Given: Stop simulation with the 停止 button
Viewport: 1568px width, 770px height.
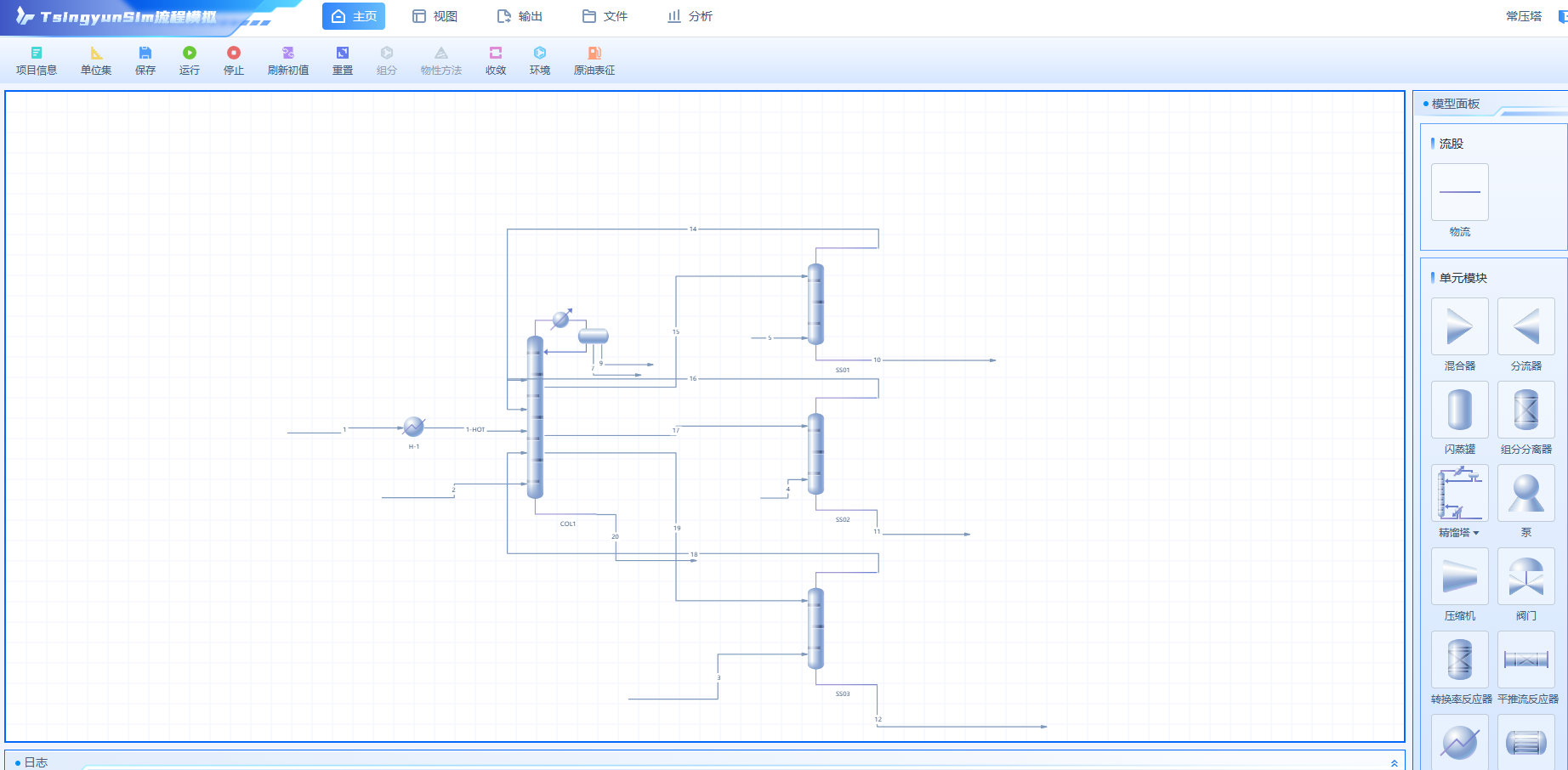Looking at the screenshot, I should 234,61.
